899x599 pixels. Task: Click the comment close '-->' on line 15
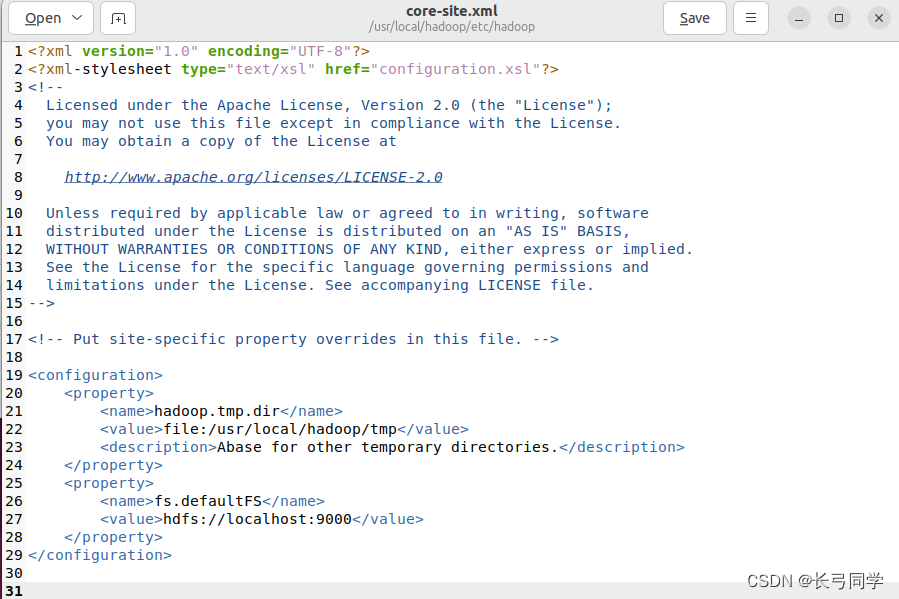click(x=42, y=303)
